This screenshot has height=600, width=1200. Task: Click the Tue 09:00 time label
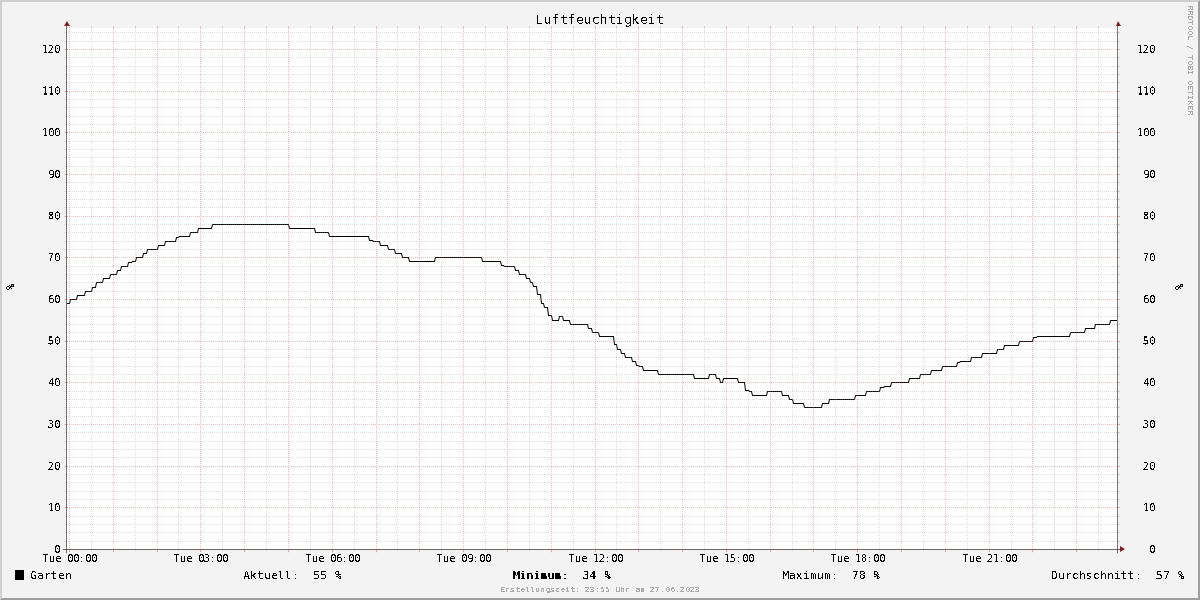464,558
